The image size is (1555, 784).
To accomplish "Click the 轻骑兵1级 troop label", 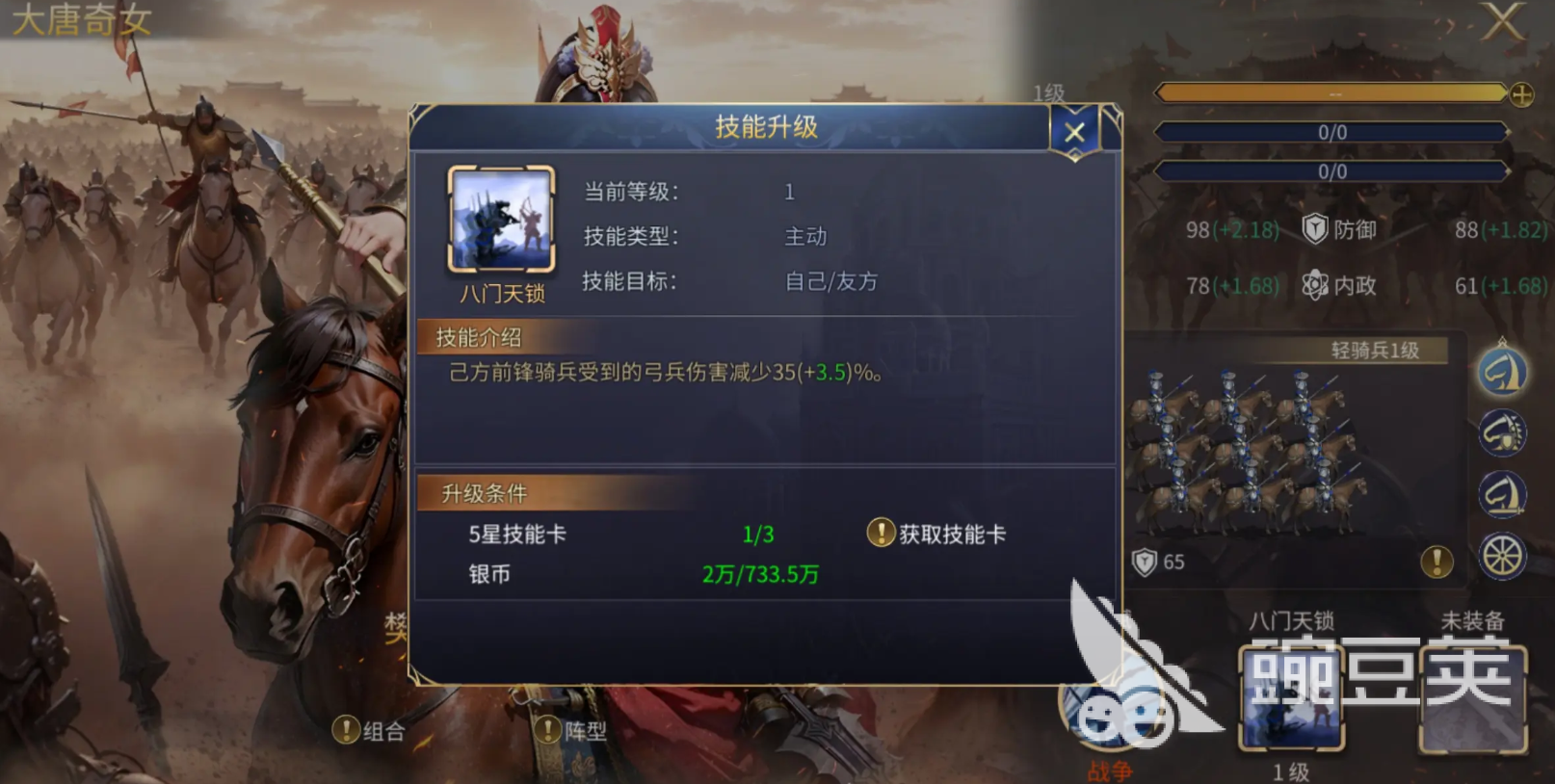I will point(1375,350).
